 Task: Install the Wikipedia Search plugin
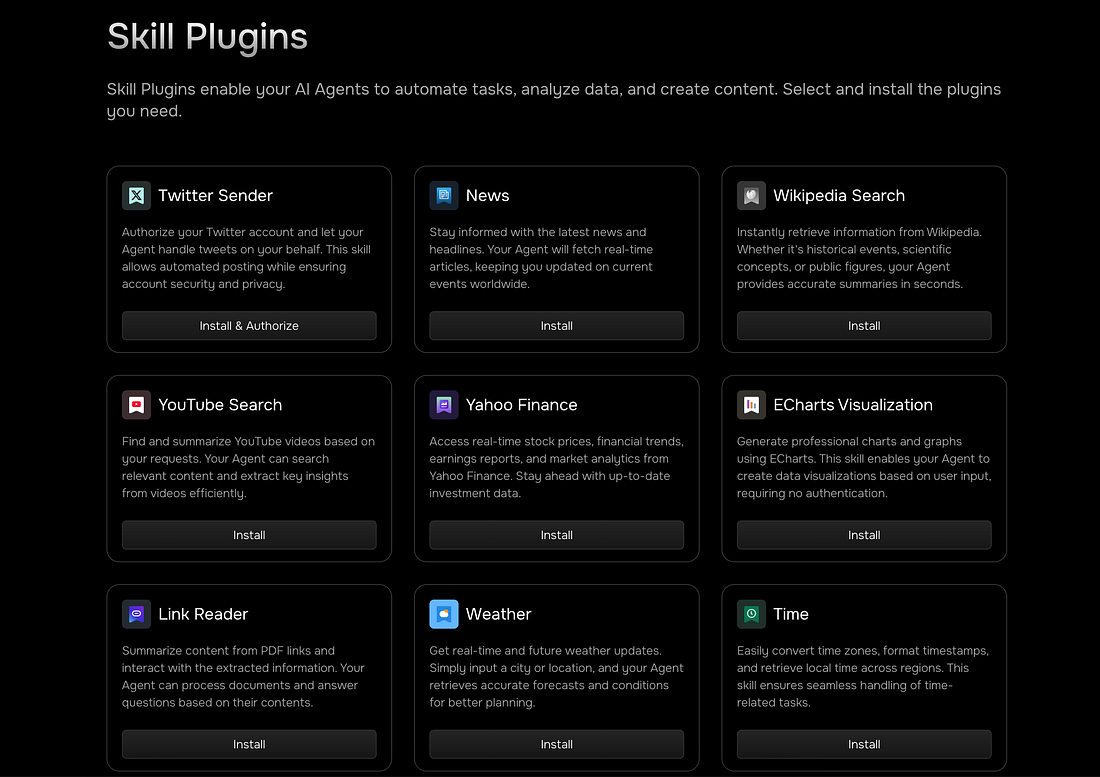864,326
